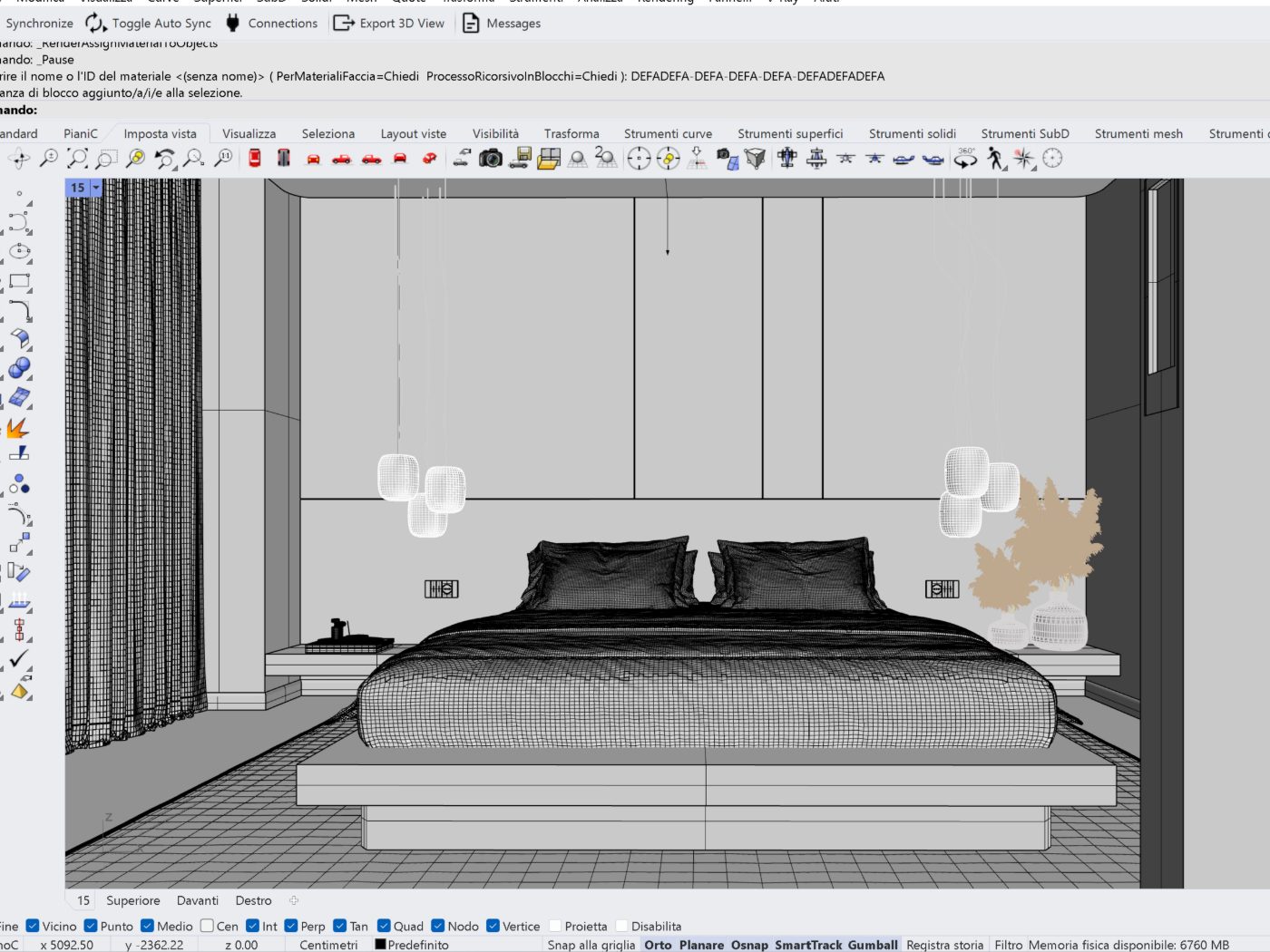This screenshot has width=1270, height=952.
Task: Click the Centimetri units in status bar
Action: [x=328, y=945]
